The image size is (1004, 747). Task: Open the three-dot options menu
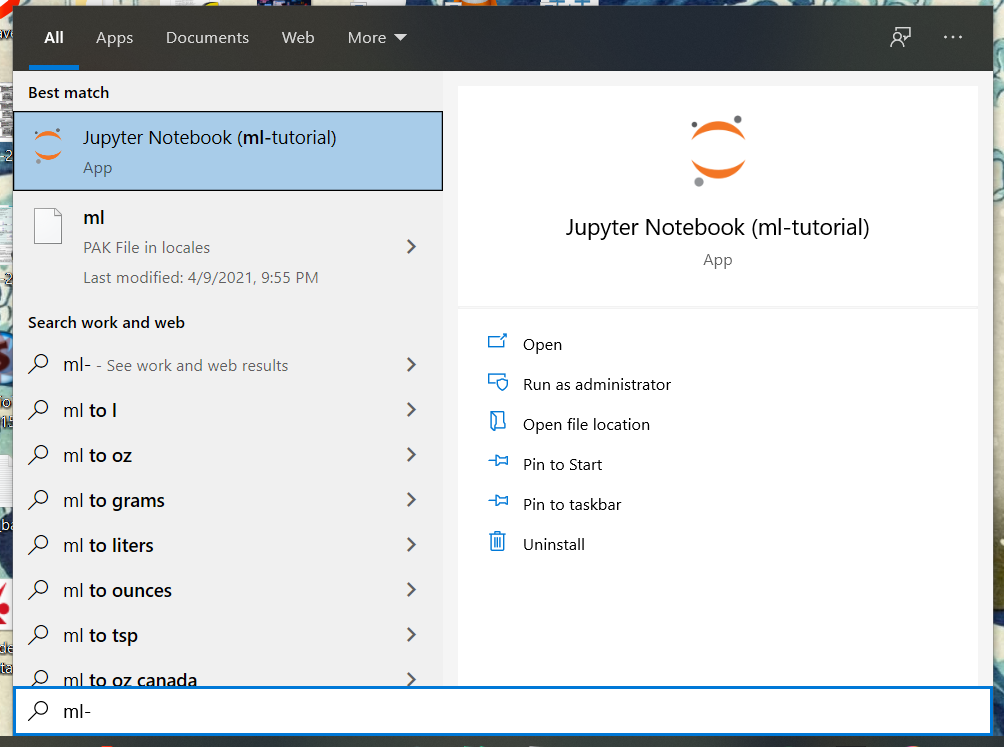[x=953, y=37]
